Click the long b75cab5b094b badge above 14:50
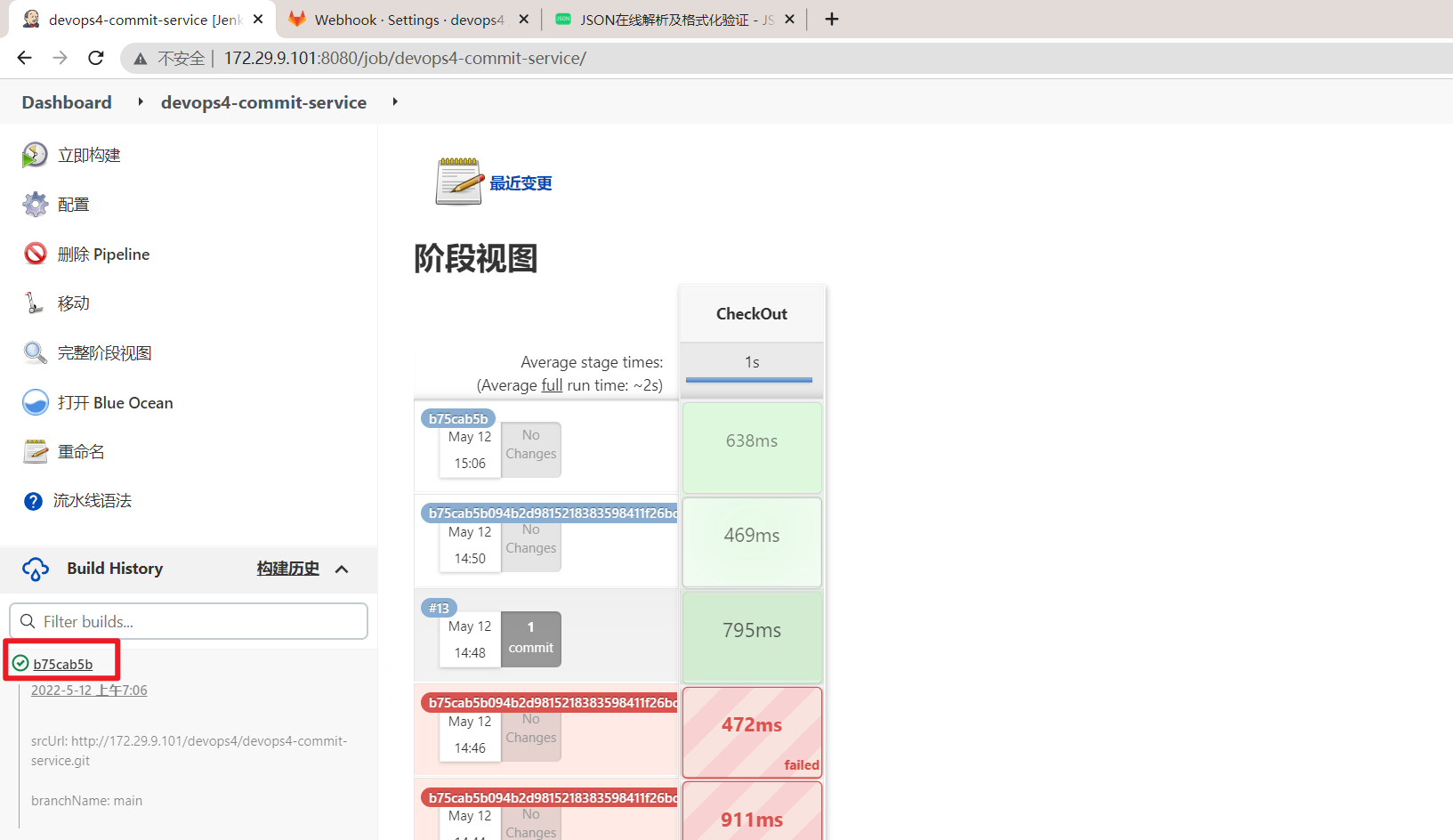Screen dimensions: 1453x840 click(x=549, y=513)
